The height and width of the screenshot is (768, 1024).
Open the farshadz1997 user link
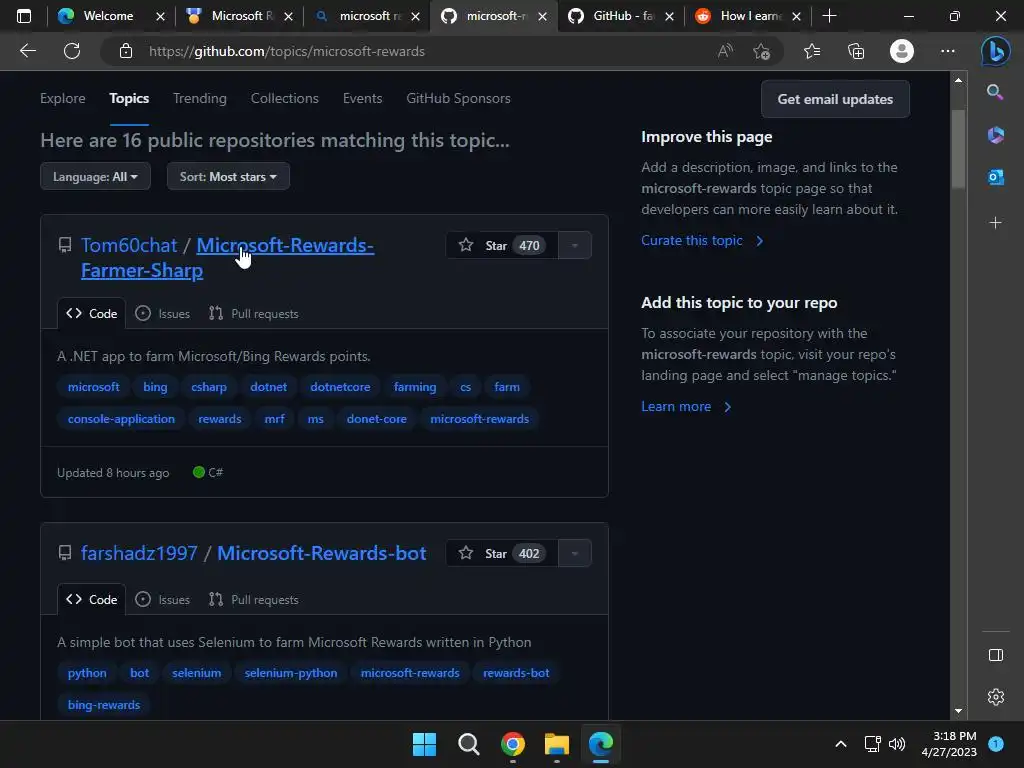click(139, 554)
